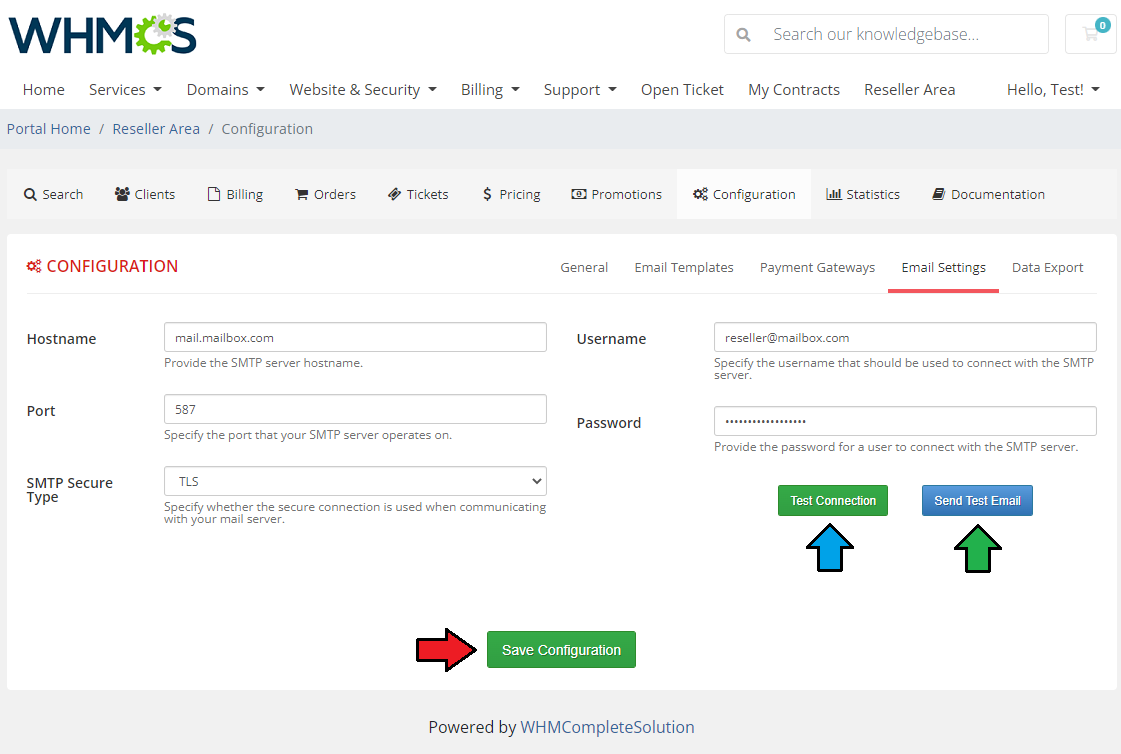Click the Orders cart icon
The image size is (1121, 754).
click(302, 194)
